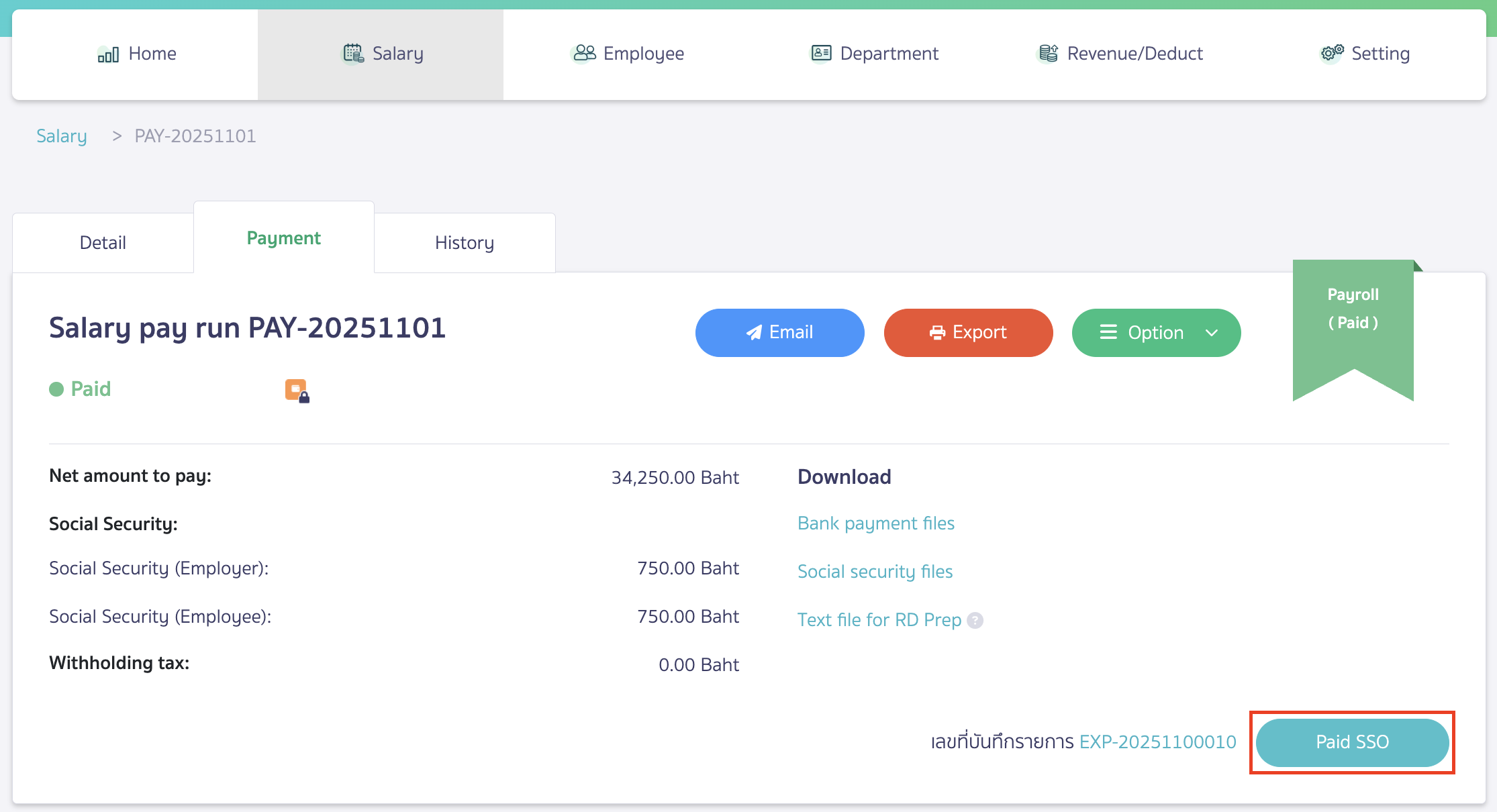Switch to the Detail tab
Image resolution: width=1497 pixels, height=812 pixels.
pos(103,242)
